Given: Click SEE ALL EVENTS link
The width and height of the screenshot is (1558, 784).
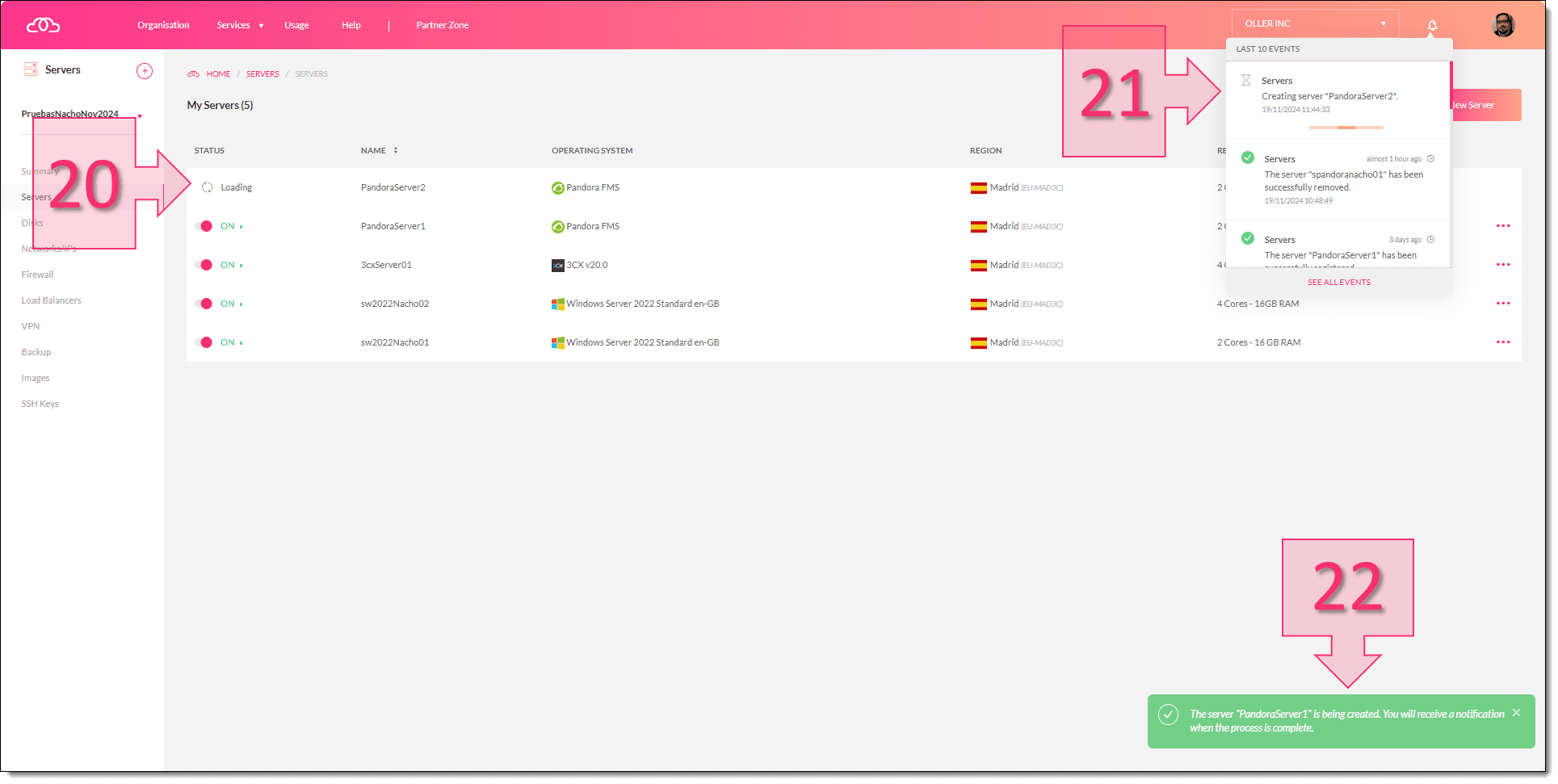Looking at the screenshot, I should (x=1339, y=283).
